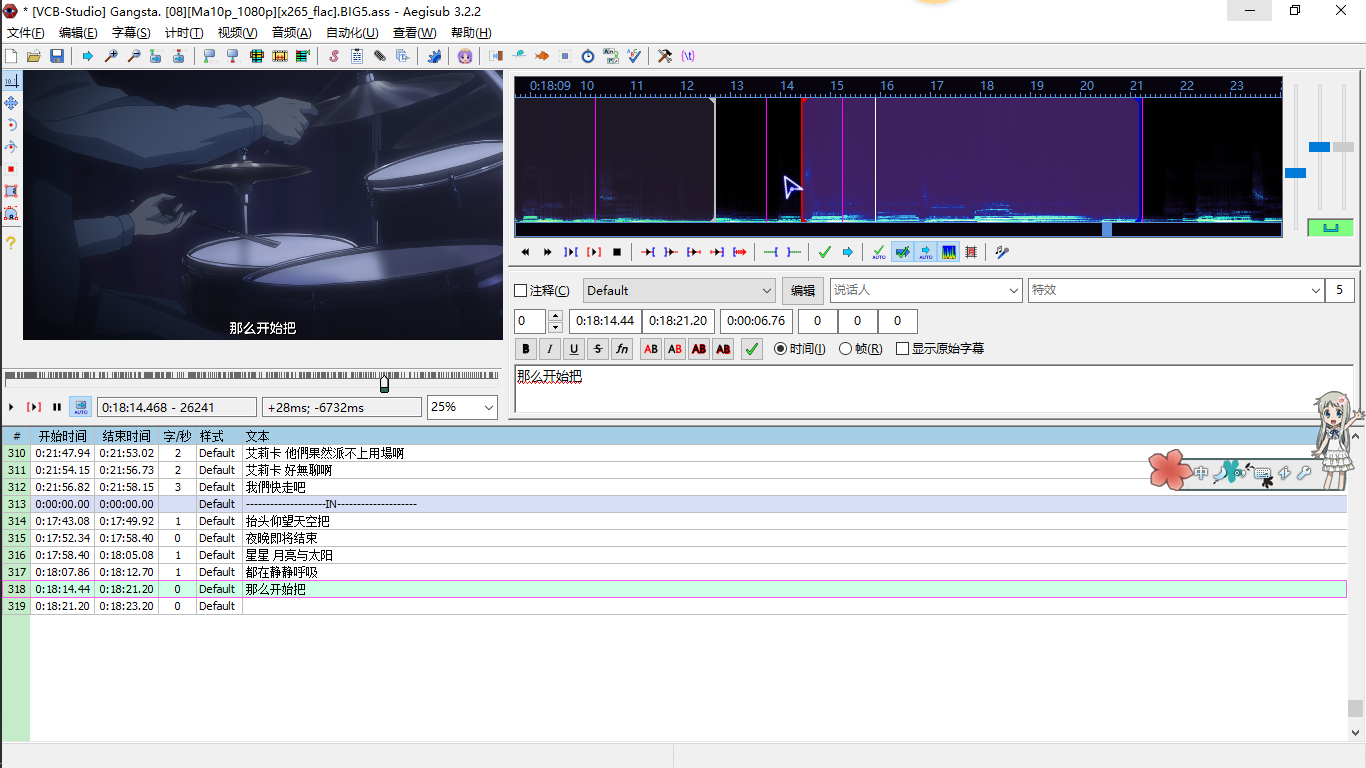Save subtitles floppy disk icon
The width and height of the screenshot is (1366, 768).
pos(56,56)
